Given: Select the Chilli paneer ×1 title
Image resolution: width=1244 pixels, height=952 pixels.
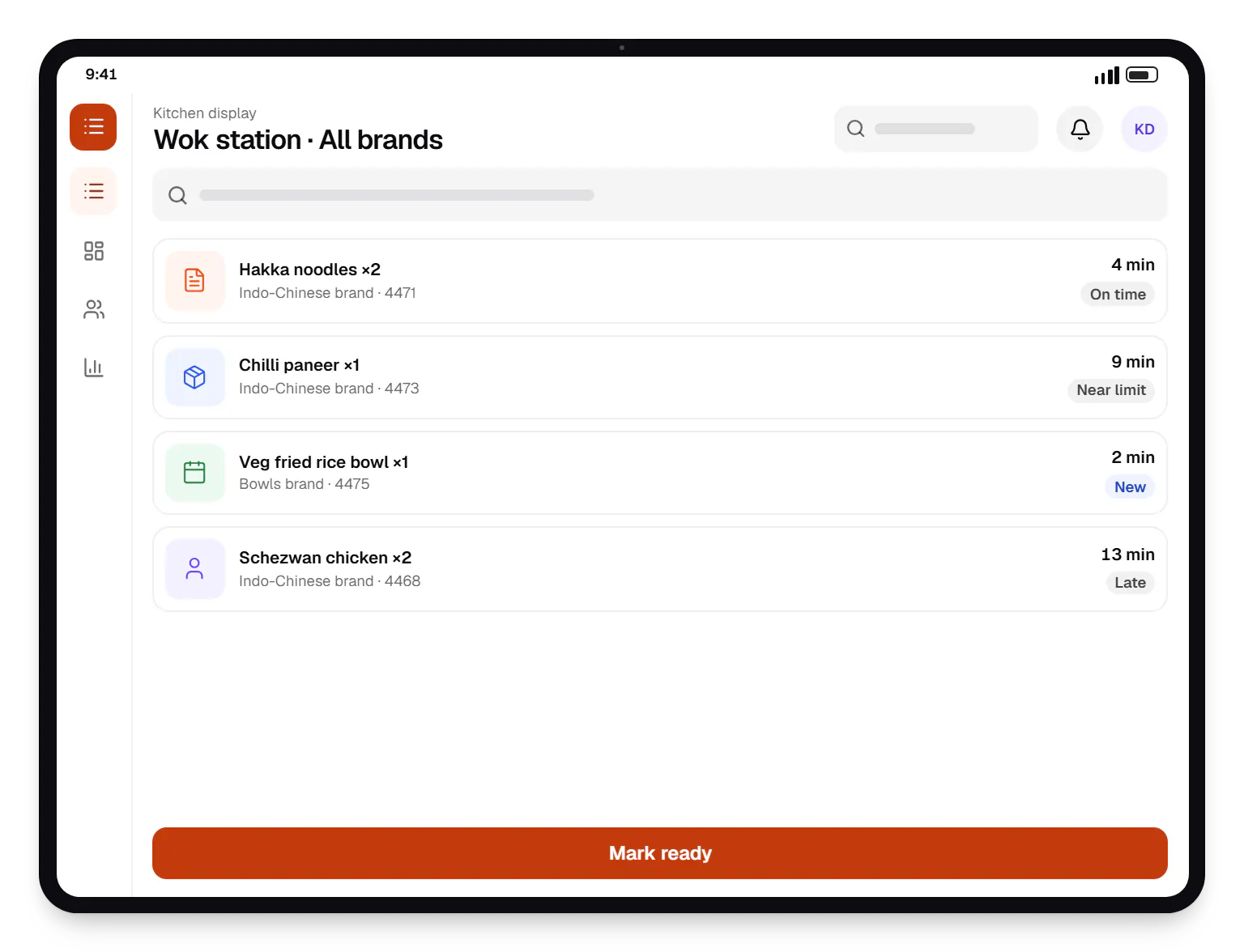Looking at the screenshot, I should 299,365.
